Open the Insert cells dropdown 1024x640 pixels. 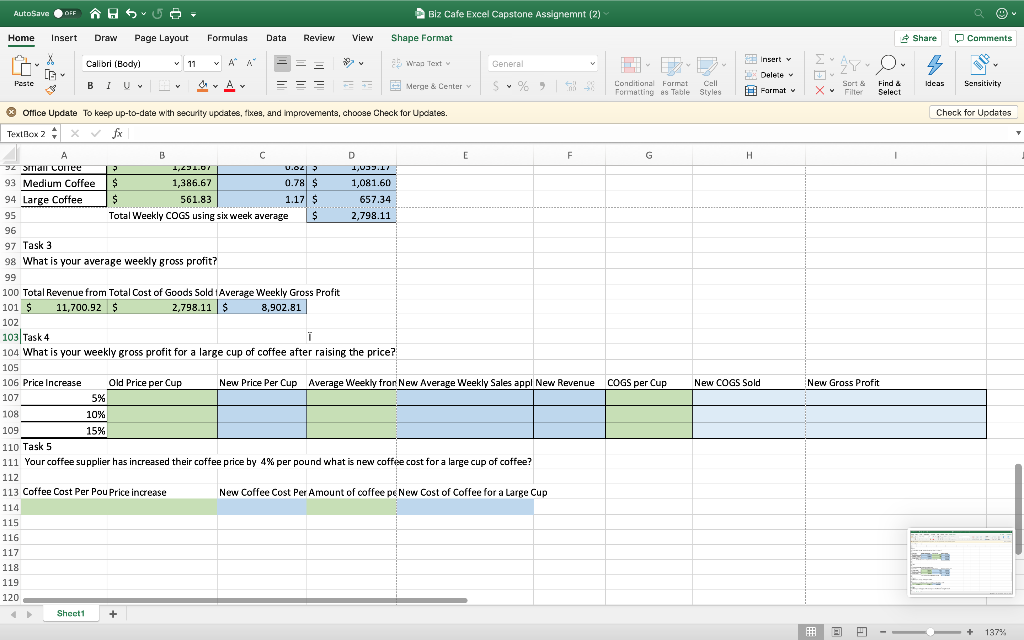769,59
